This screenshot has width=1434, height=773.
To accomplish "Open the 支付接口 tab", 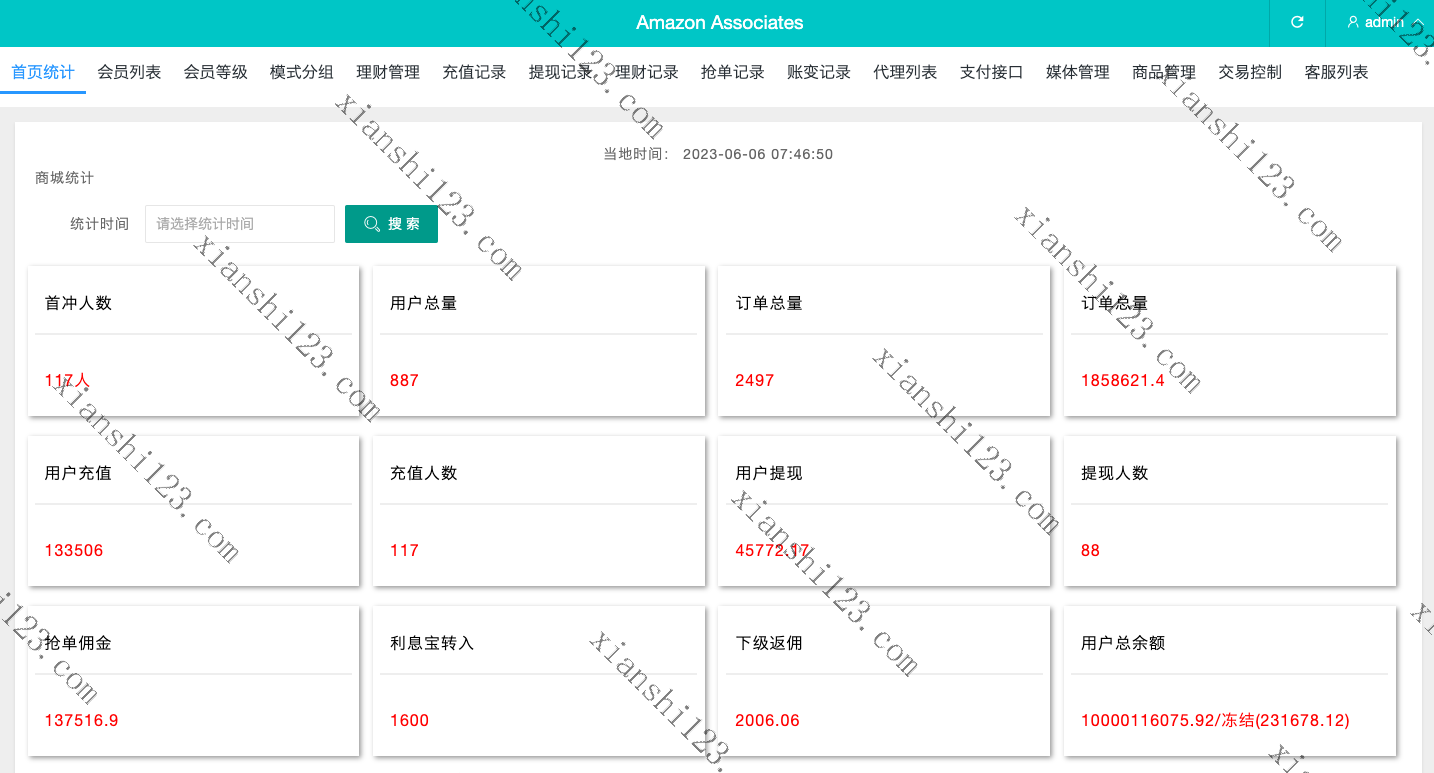I will 992,72.
